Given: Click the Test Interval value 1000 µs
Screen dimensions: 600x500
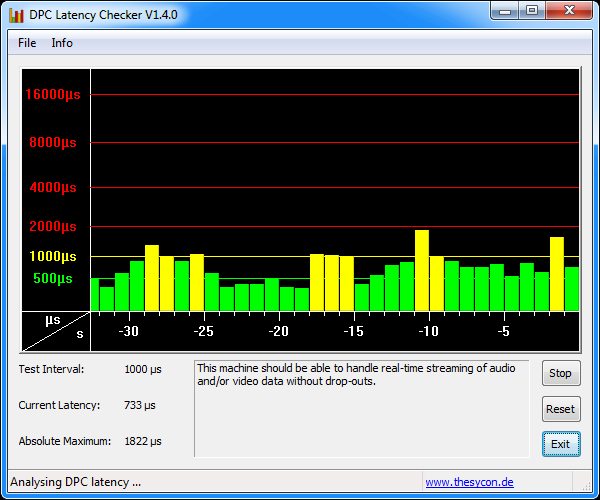Looking at the screenshot, I should click(143, 370).
